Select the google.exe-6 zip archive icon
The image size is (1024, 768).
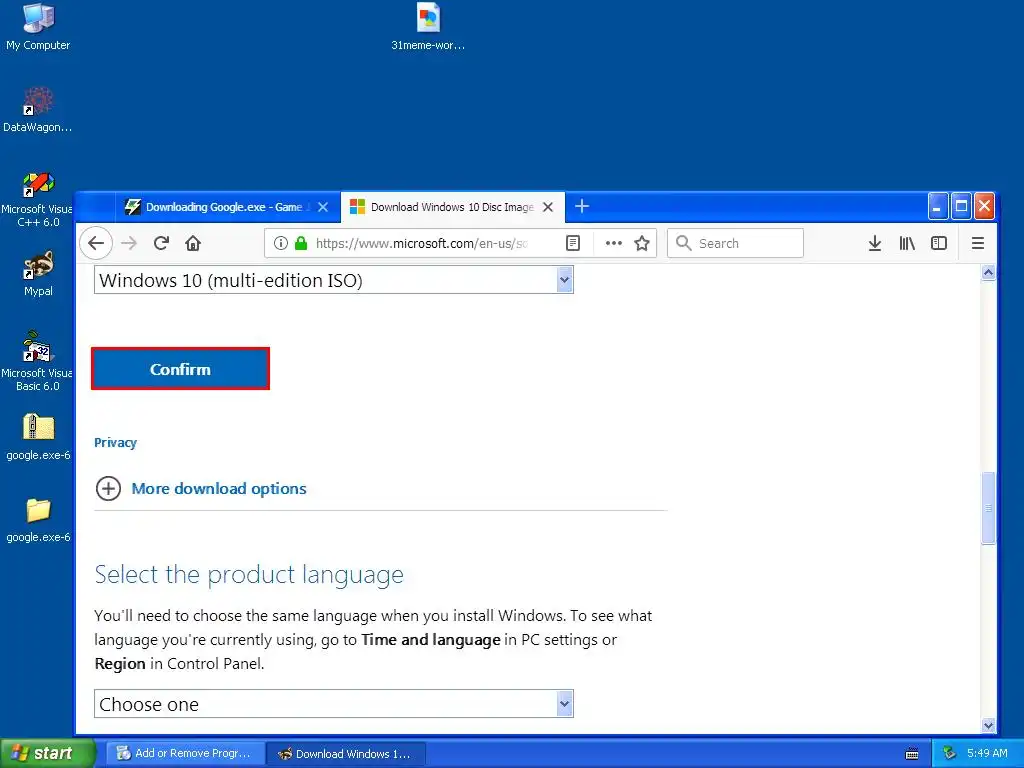coord(38,436)
